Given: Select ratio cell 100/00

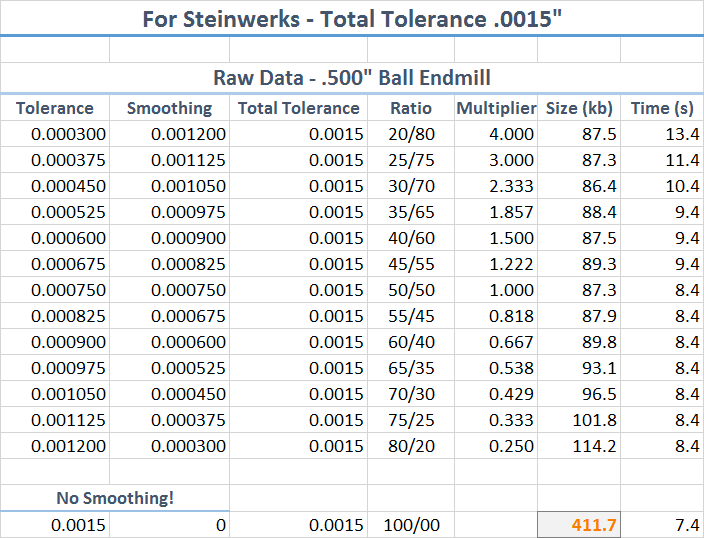Looking at the screenshot, I should pyautogui.click(x=411, y=525).
